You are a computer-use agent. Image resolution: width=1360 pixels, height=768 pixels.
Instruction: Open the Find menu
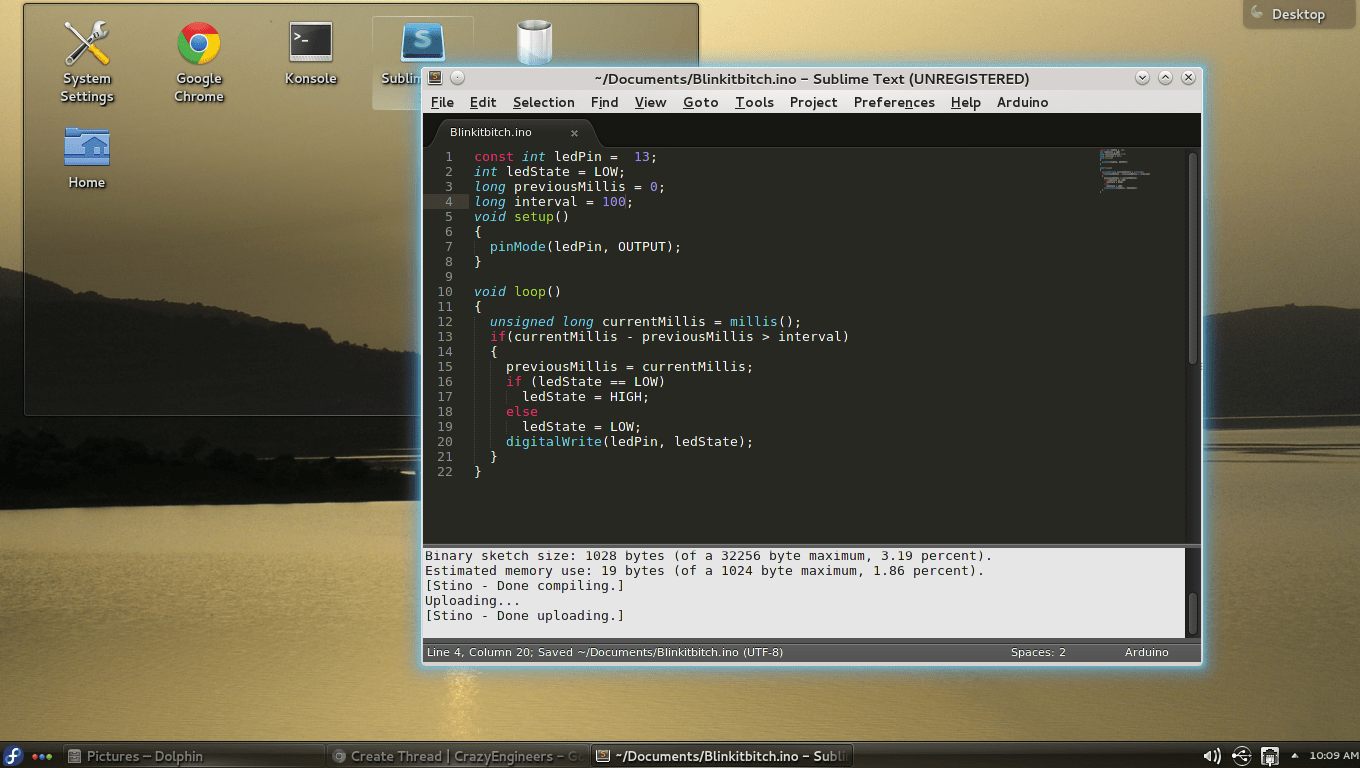click(604, 102)
